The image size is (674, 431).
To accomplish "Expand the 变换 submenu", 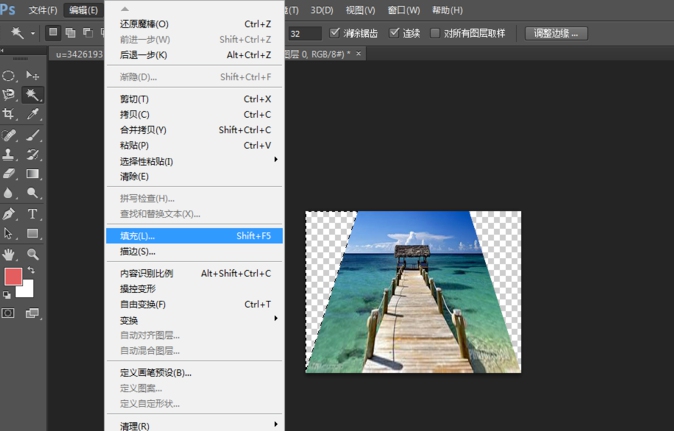I will [276, 318].
